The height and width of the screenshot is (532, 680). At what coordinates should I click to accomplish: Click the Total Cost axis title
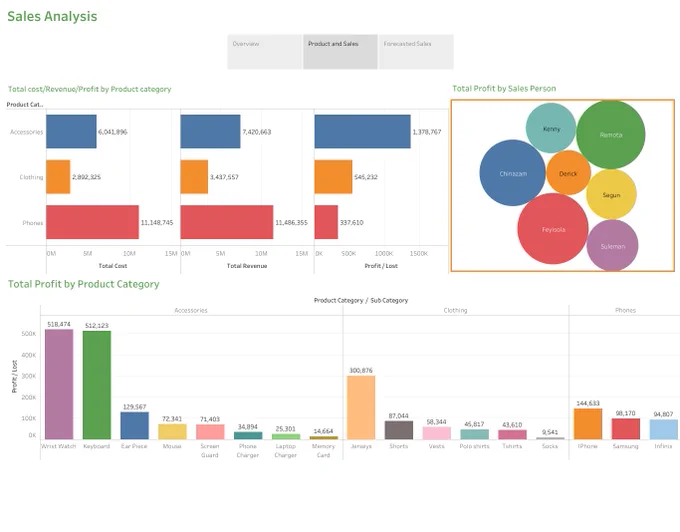(113, 266)
